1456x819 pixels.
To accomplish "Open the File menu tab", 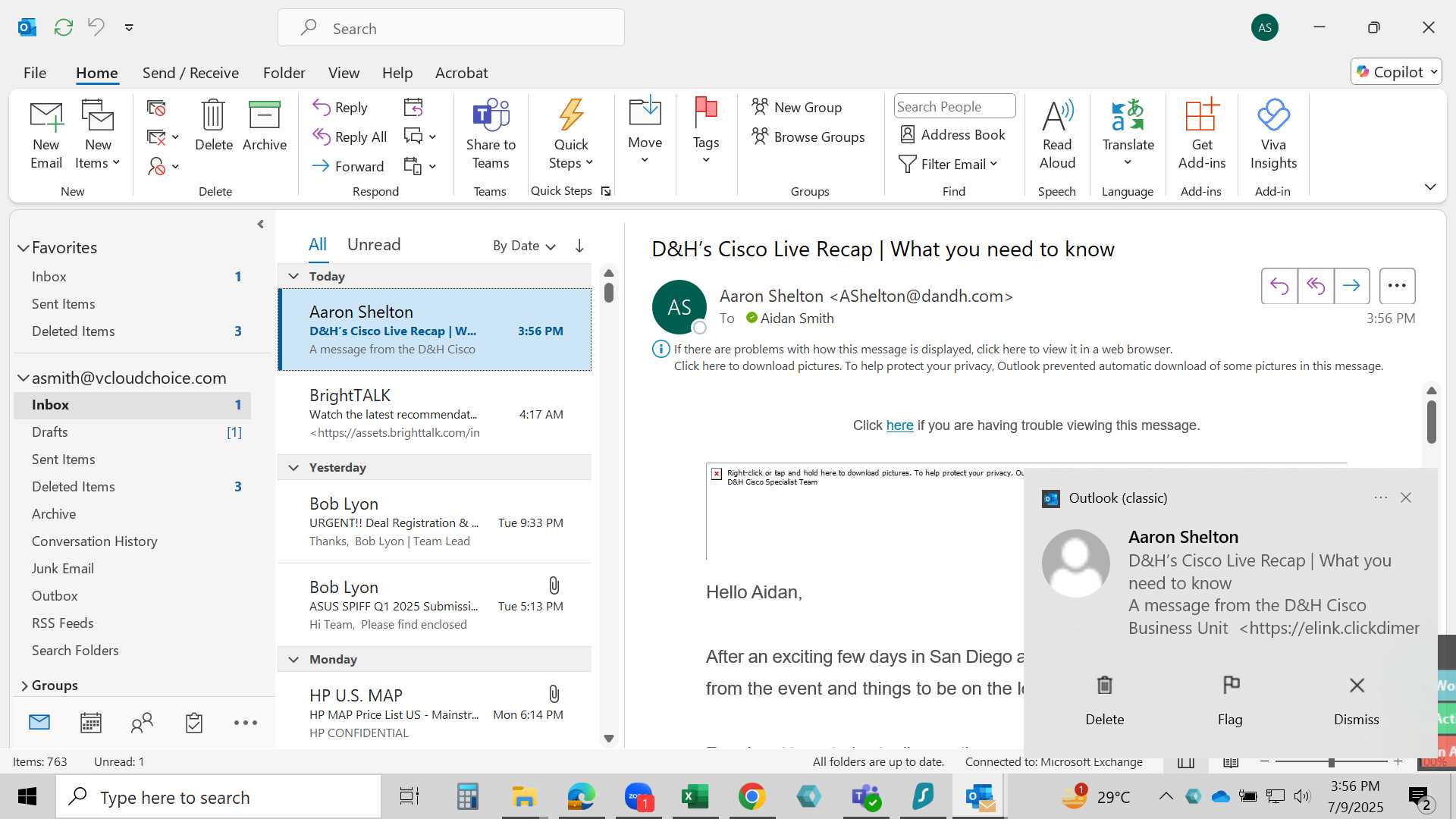I will (x=35, y=73).
